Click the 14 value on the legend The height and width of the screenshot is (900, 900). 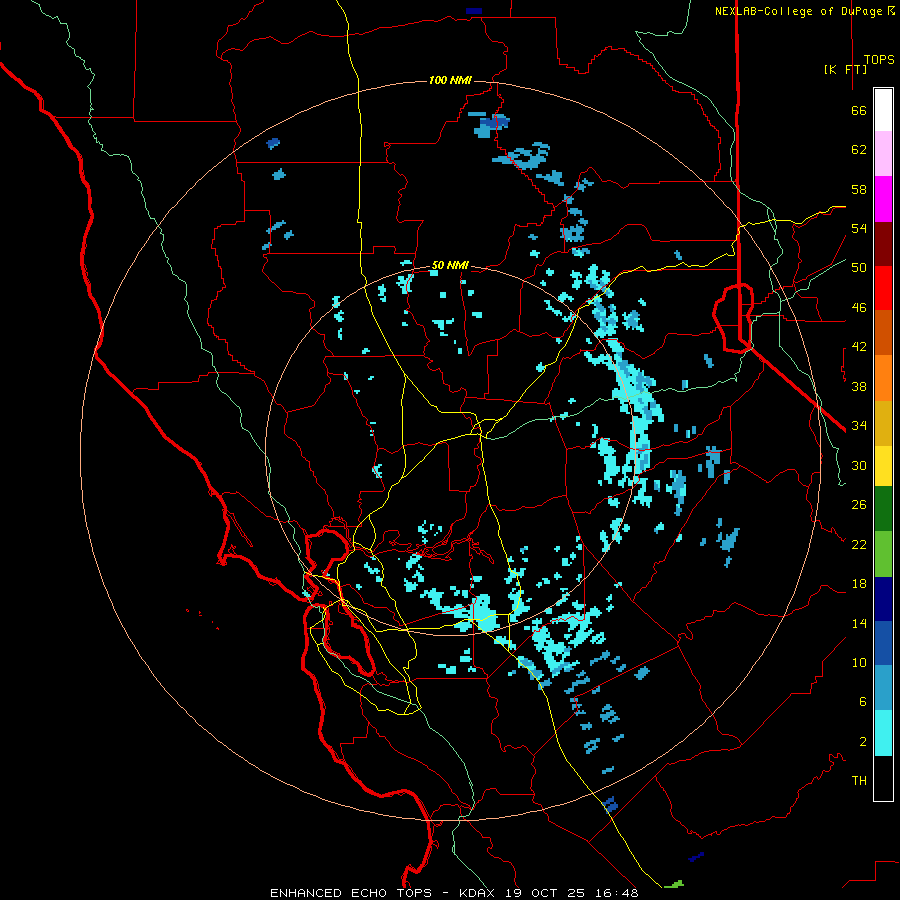click(859, 623)
